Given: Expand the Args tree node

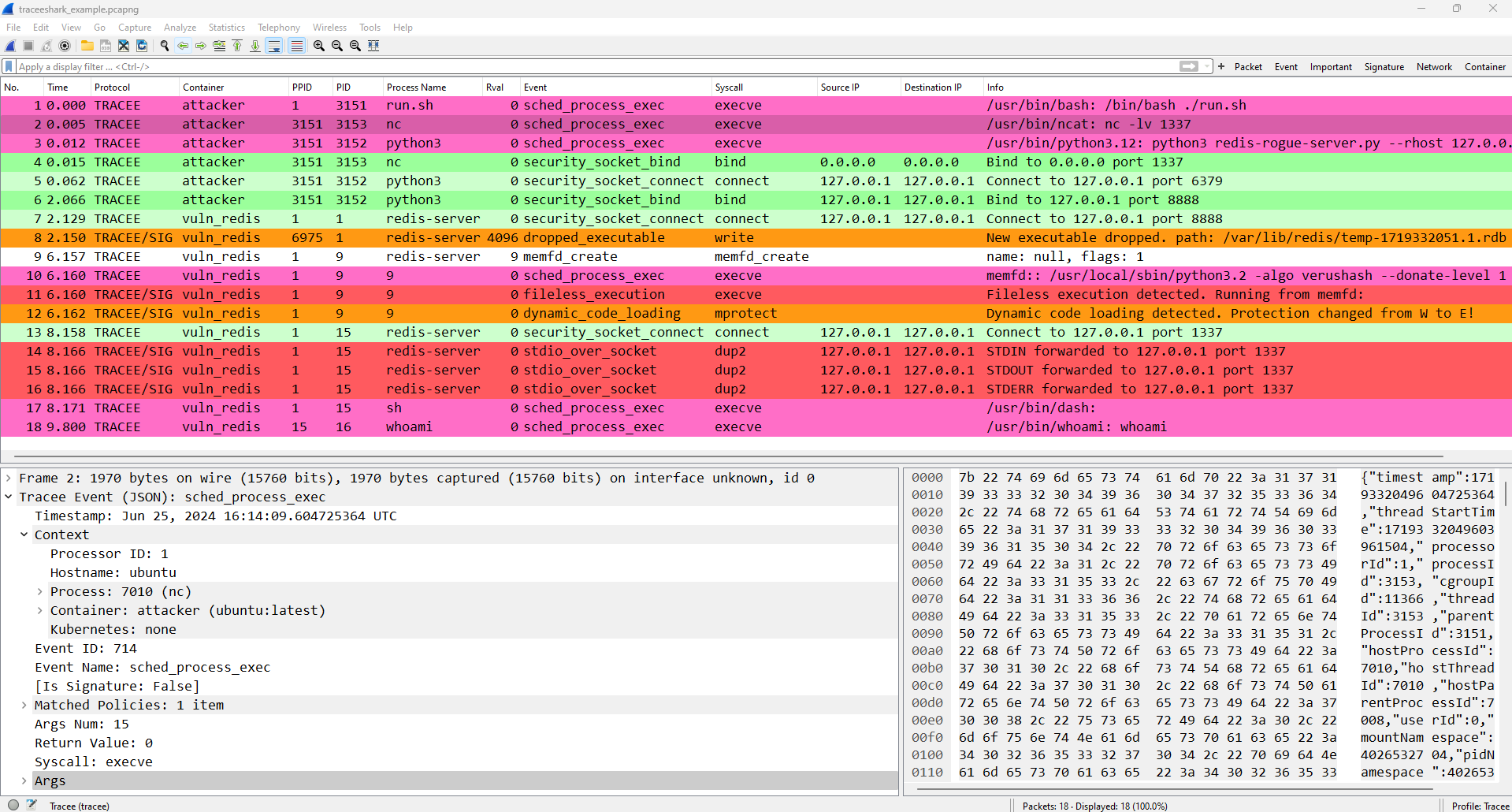Looking at the screenshot, I should click(24, 780).
